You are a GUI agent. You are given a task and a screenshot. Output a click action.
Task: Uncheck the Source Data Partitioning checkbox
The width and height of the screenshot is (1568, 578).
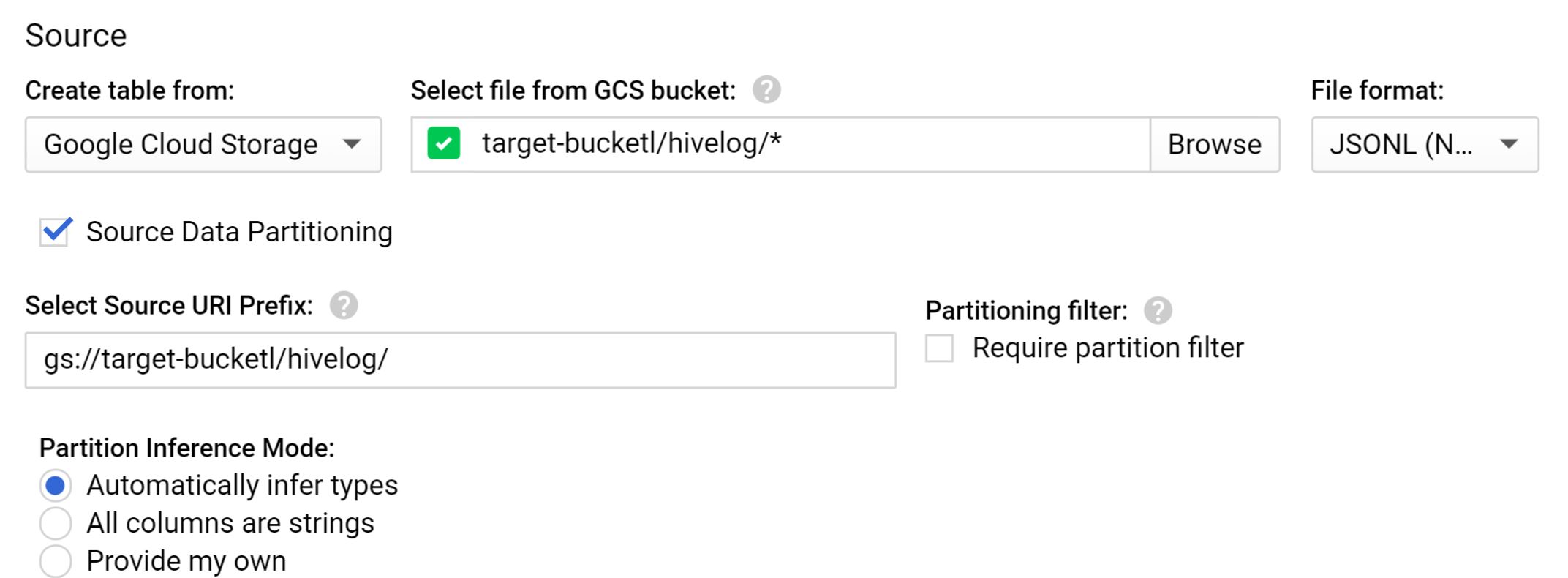55,232
